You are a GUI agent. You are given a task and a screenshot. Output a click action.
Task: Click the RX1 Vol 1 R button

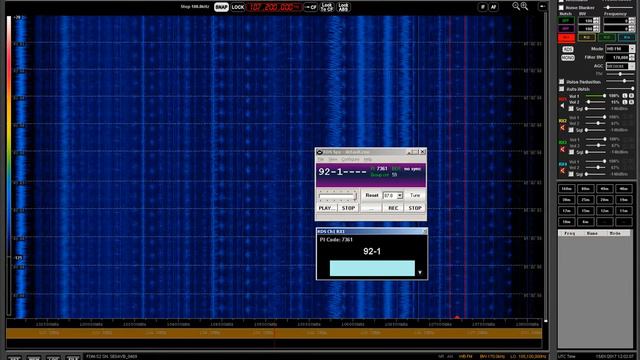(631, 96)
